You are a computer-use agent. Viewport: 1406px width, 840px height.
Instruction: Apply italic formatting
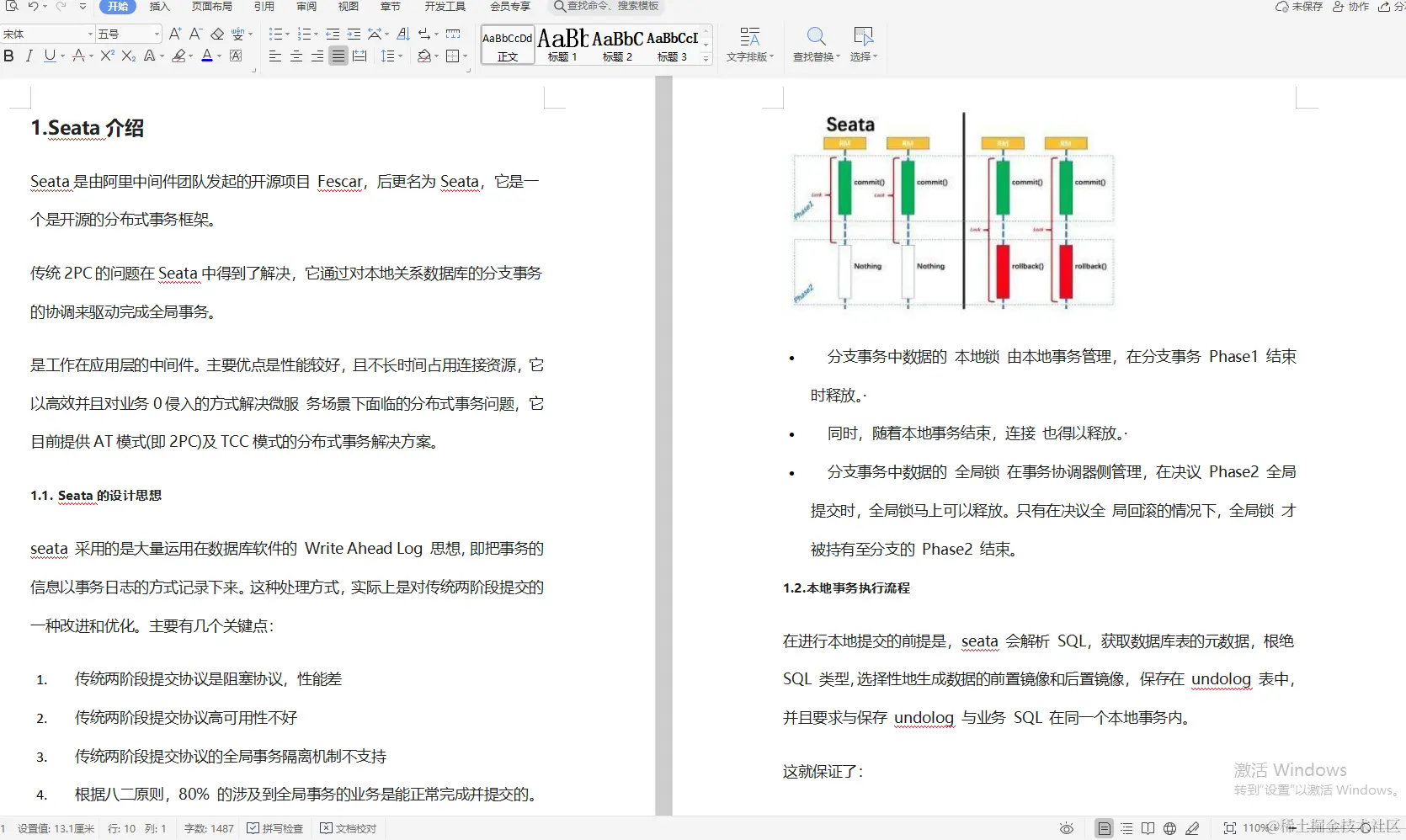coord(29,56)
